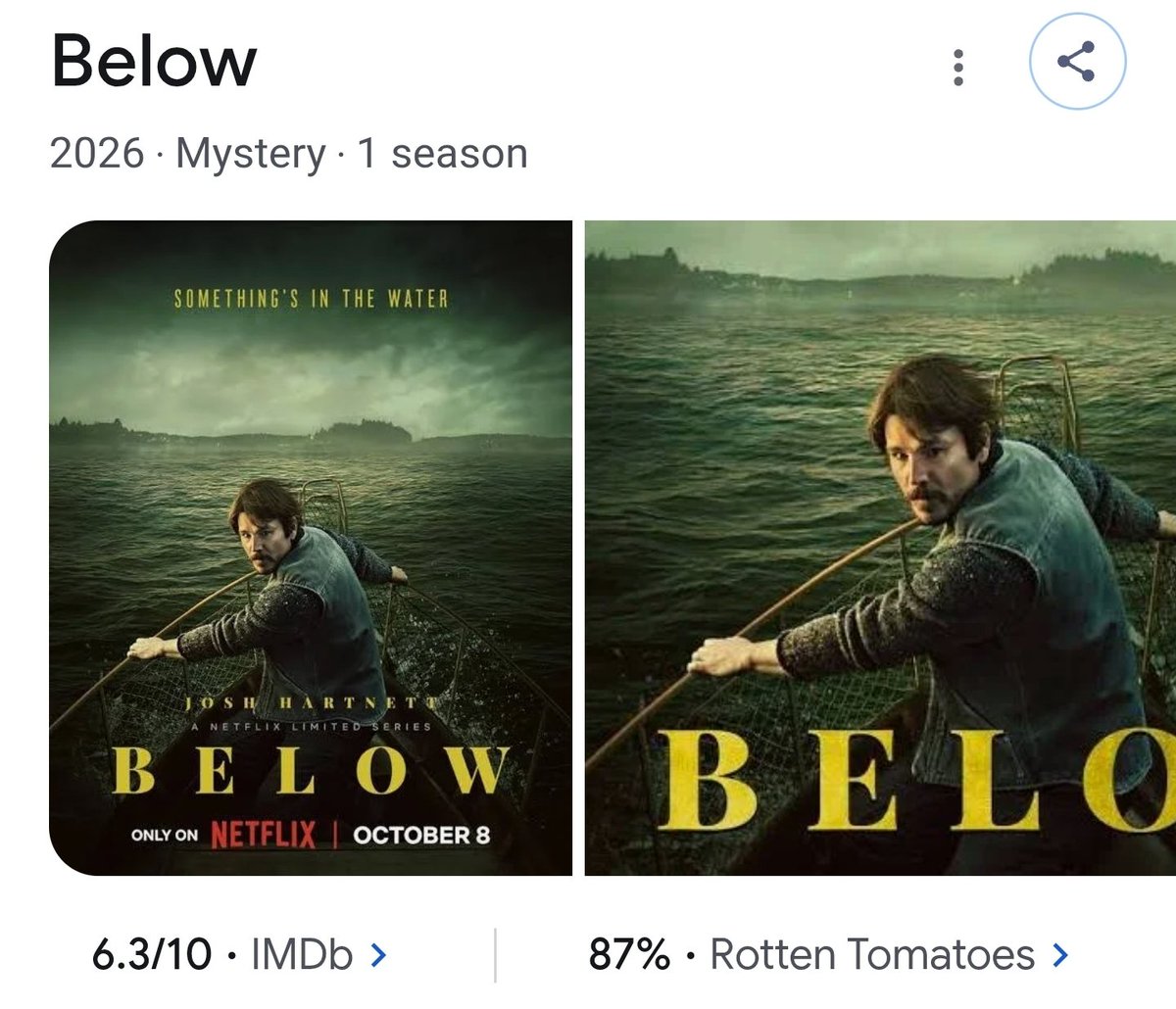Click the yellow BELOW title on first poster
Image resolution: width=1176 pixels, height=1009 pixels.
pyautogui.click(x=311, y=771)
